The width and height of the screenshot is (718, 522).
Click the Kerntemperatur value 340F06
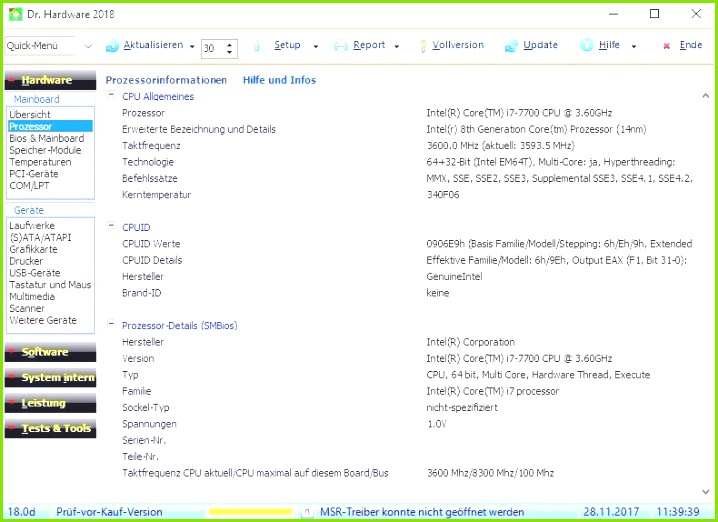click(443, 195)
